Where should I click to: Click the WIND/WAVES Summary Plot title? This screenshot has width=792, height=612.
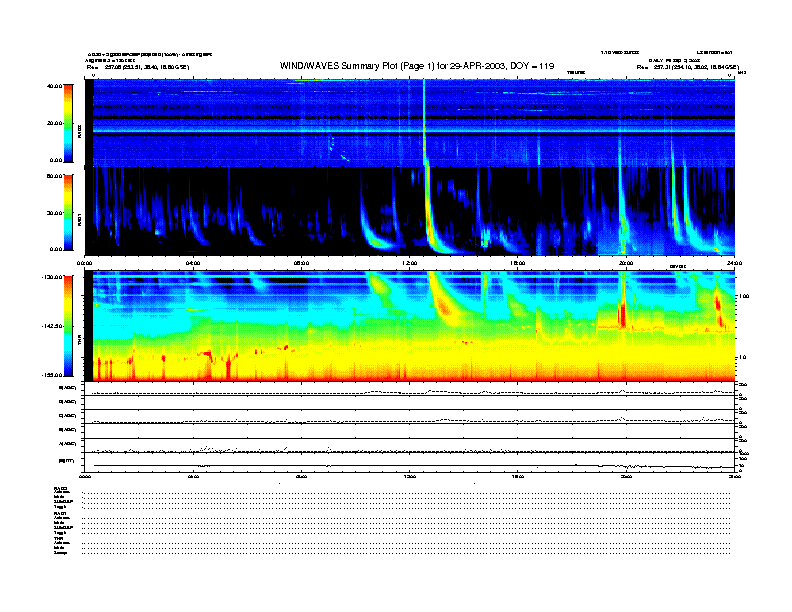click(x=417, y=66)
